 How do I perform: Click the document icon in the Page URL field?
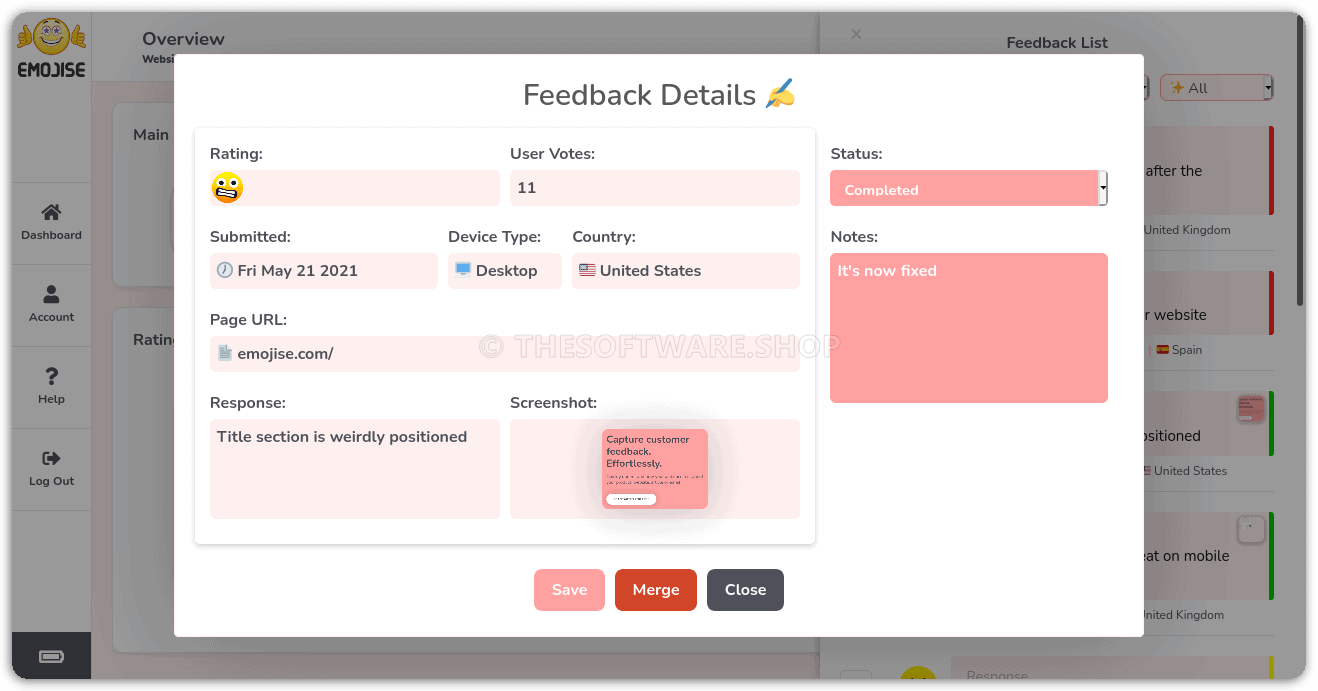225,353
